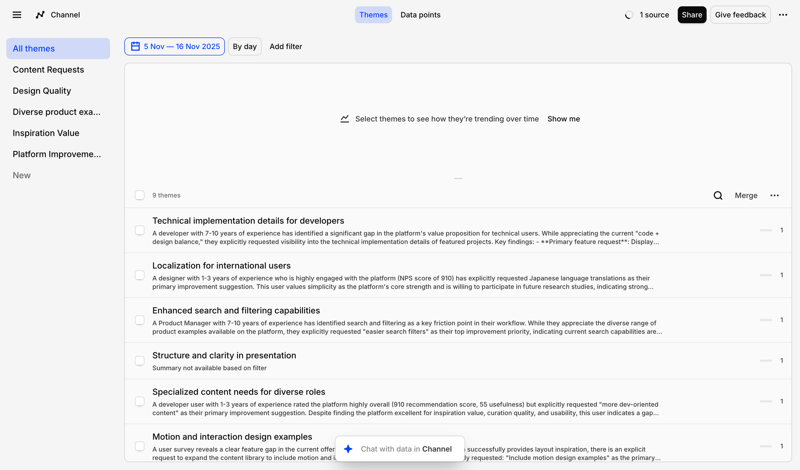Select Design Quality in the sidebar
The width and height of the screenshot is (800, 470).
click(42, 91)
